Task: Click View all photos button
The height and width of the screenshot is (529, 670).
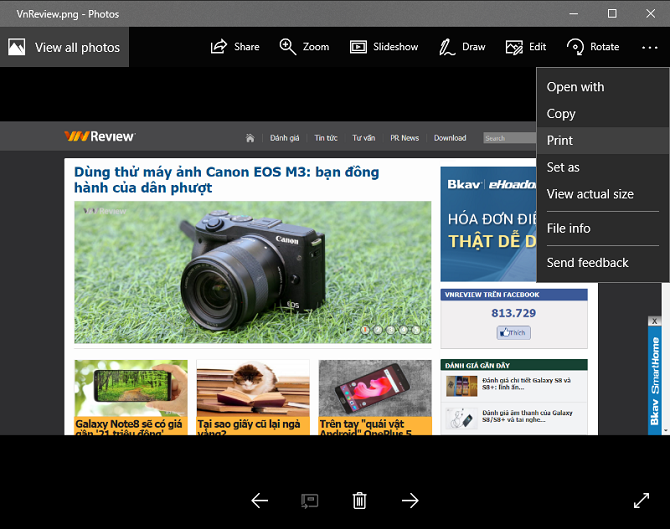Action: coord(64,47)
